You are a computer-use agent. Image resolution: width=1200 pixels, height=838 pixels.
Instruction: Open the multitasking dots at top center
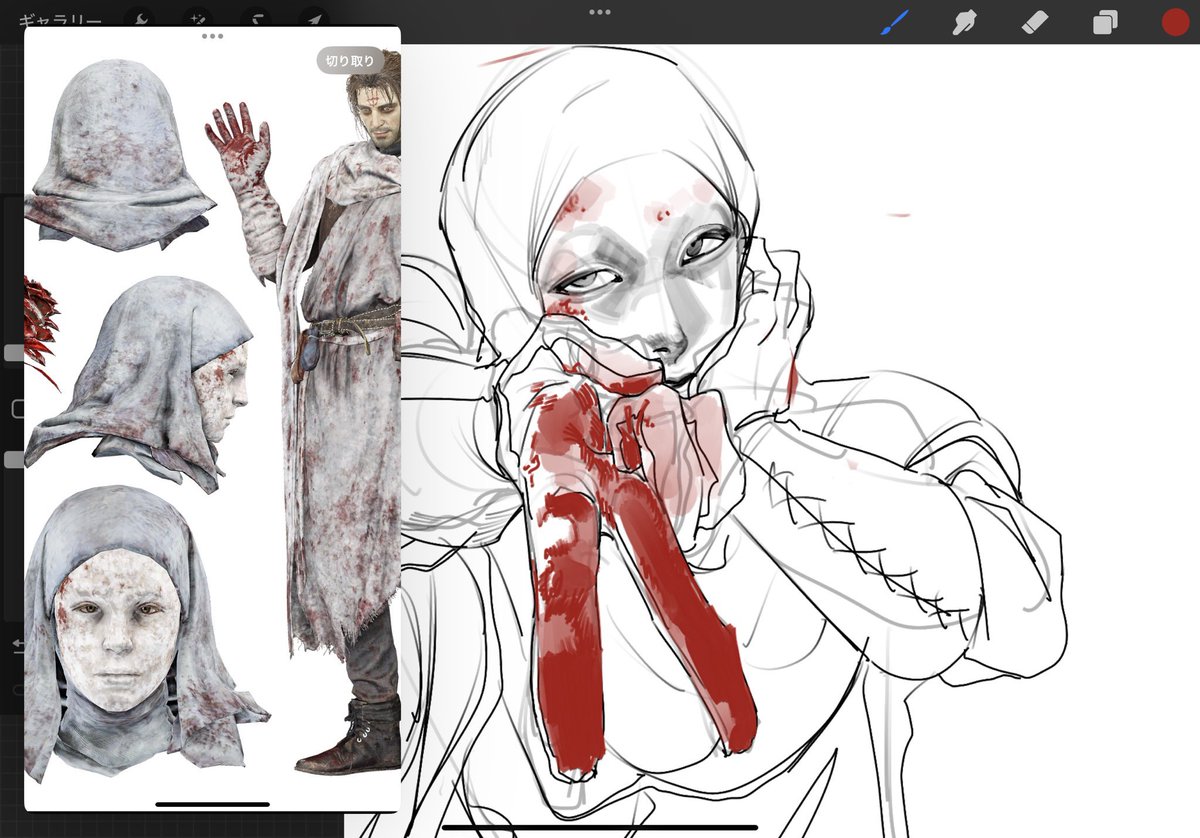pyautogui.click(x=600, y=12)
